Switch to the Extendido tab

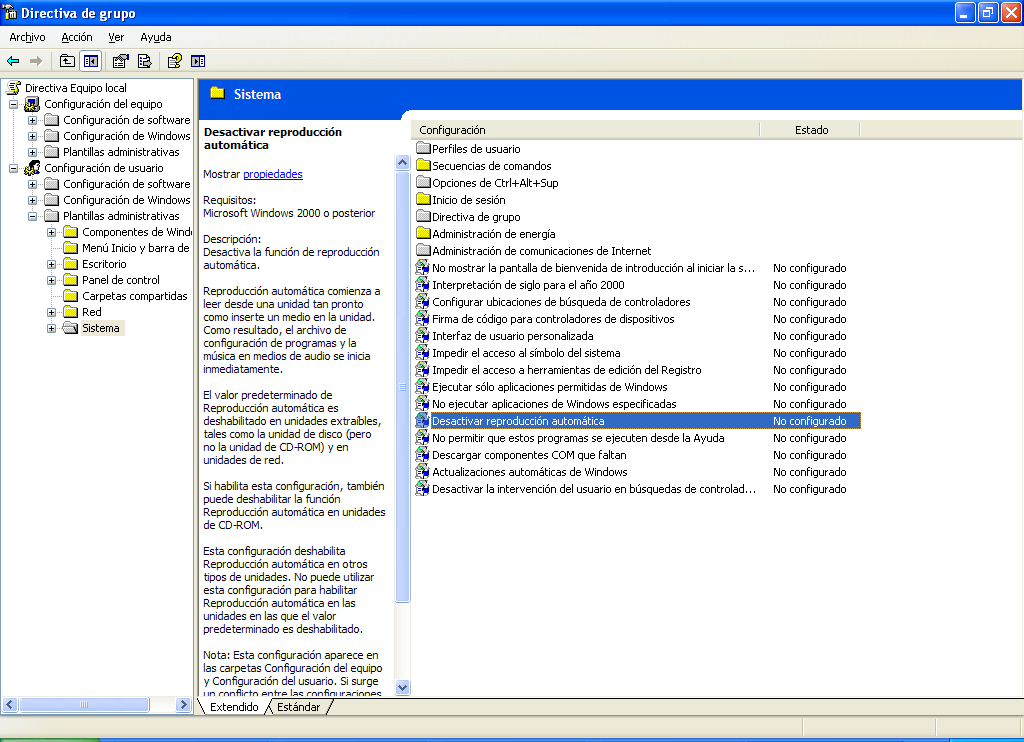234,707
